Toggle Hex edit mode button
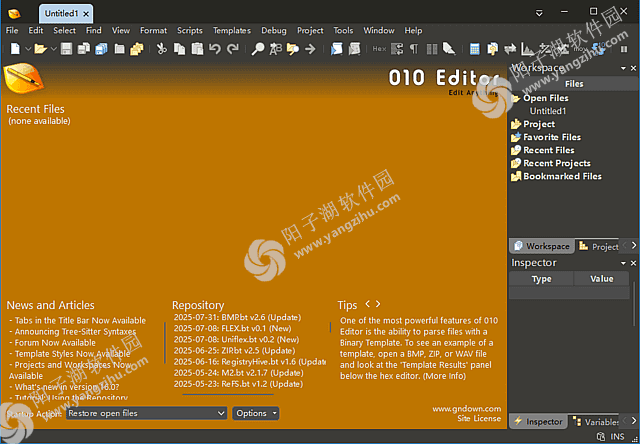Image resolution: width=640 pixels, height=444 pixels. 379,49
